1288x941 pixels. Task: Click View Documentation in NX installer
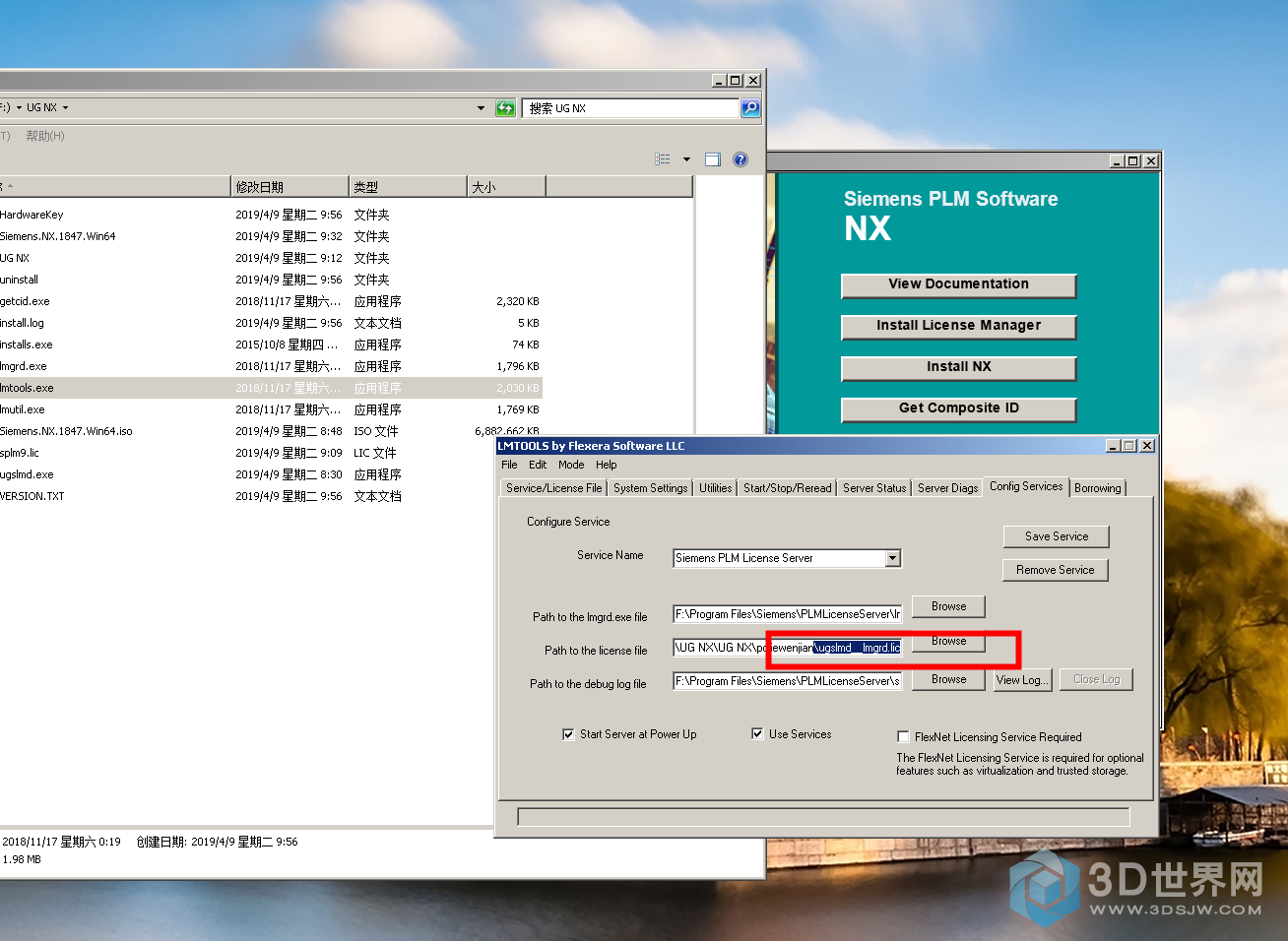click(x=959, y=284)
